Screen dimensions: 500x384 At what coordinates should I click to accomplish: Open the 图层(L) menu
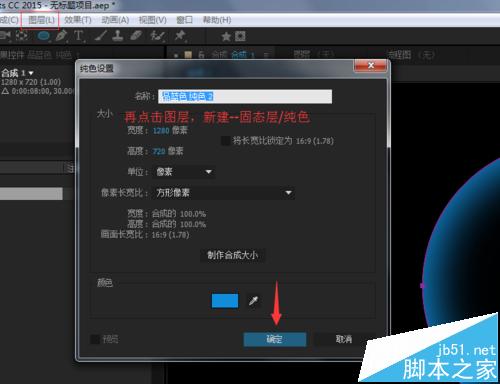[41, 20]
